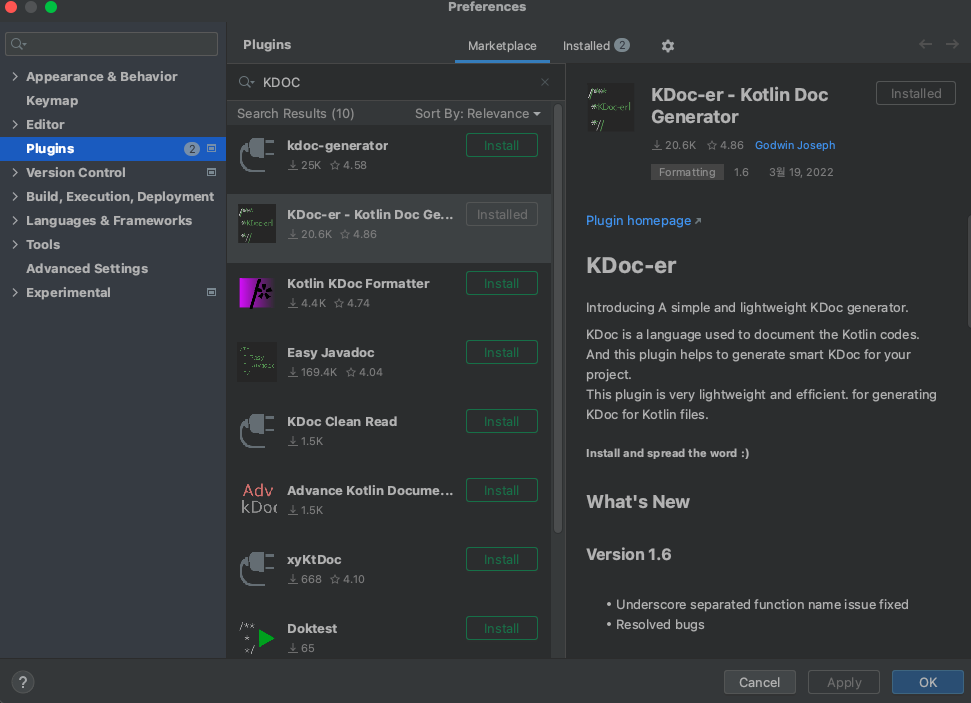Click the Installed button in details header
Viewport: 971px width, 703px height.
click(x=916, y=94)
